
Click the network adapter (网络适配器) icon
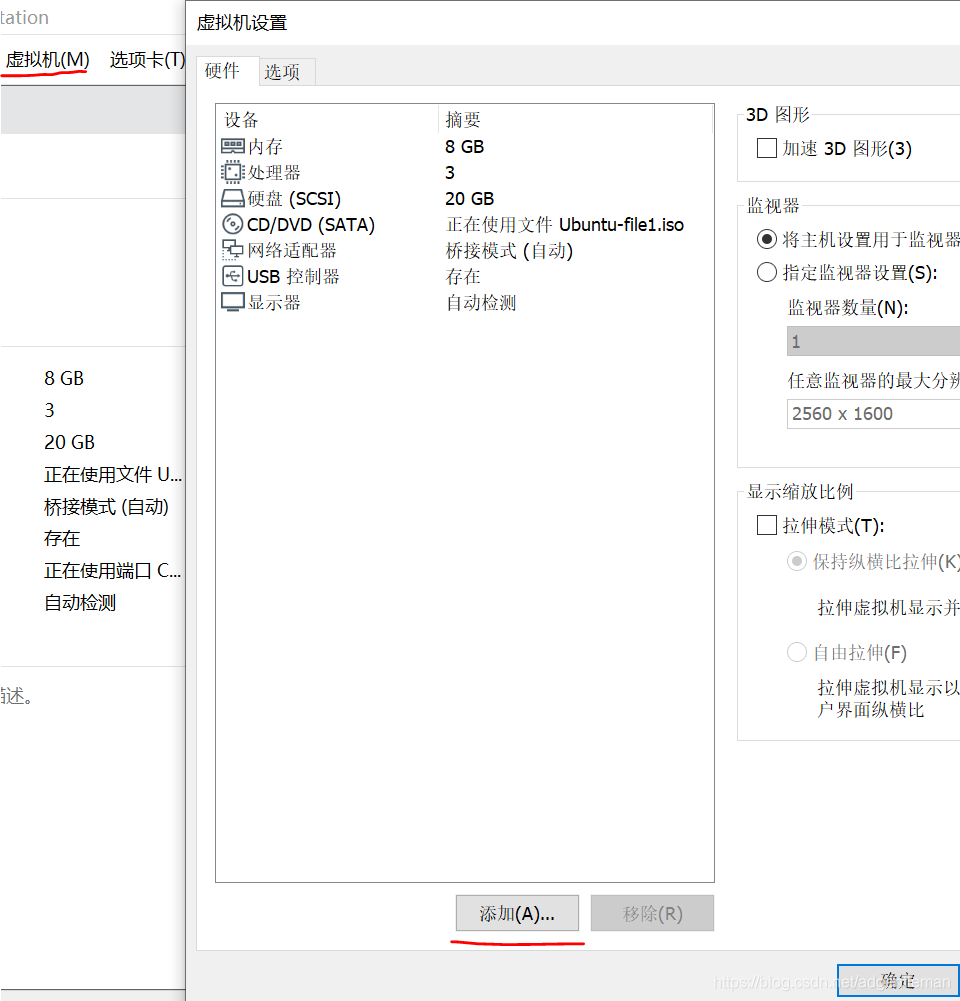coord(232,250)
